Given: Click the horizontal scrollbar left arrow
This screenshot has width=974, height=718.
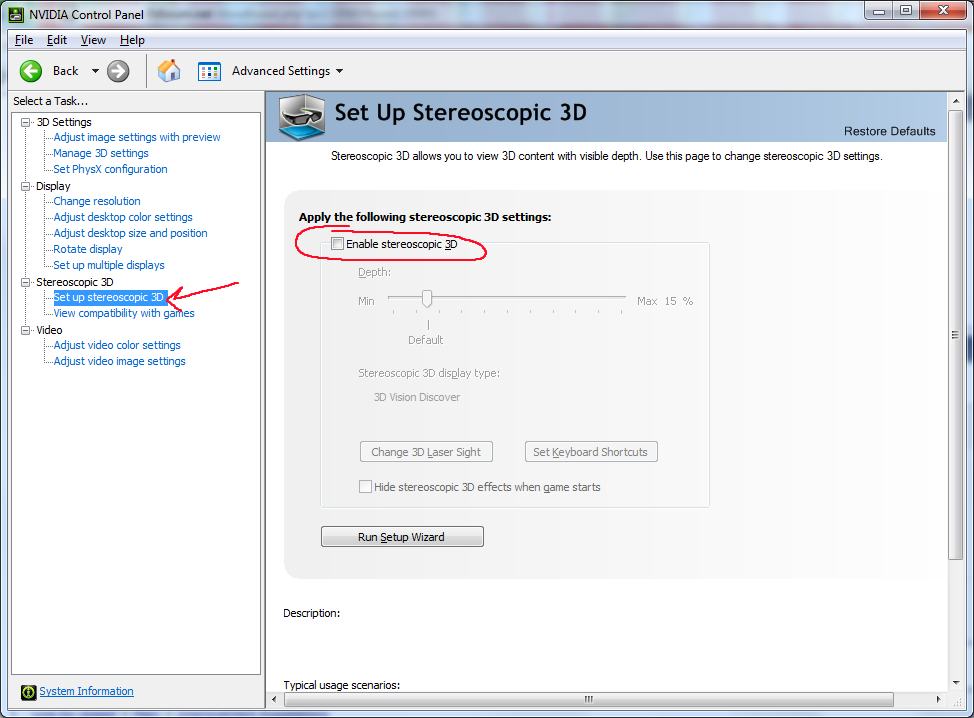Looking at the screenshot, I should 275,699.
